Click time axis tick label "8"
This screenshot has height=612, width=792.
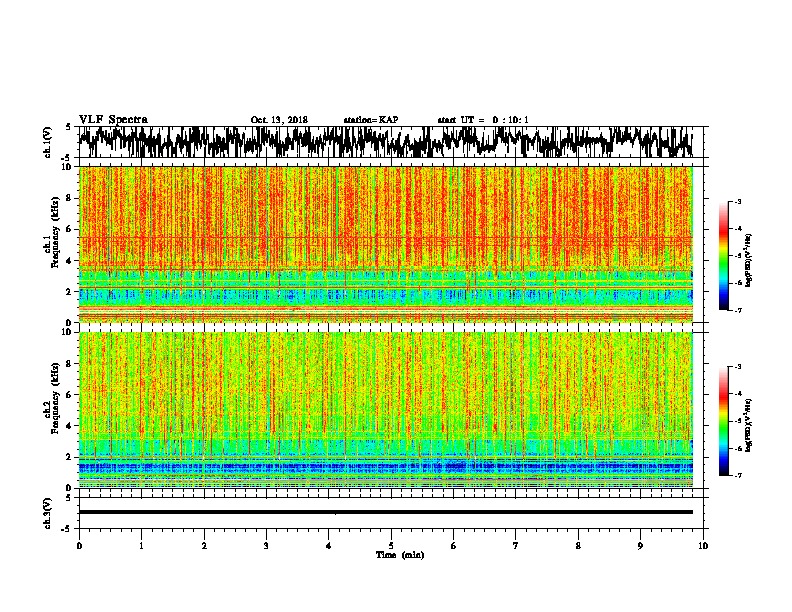[578, 545]
